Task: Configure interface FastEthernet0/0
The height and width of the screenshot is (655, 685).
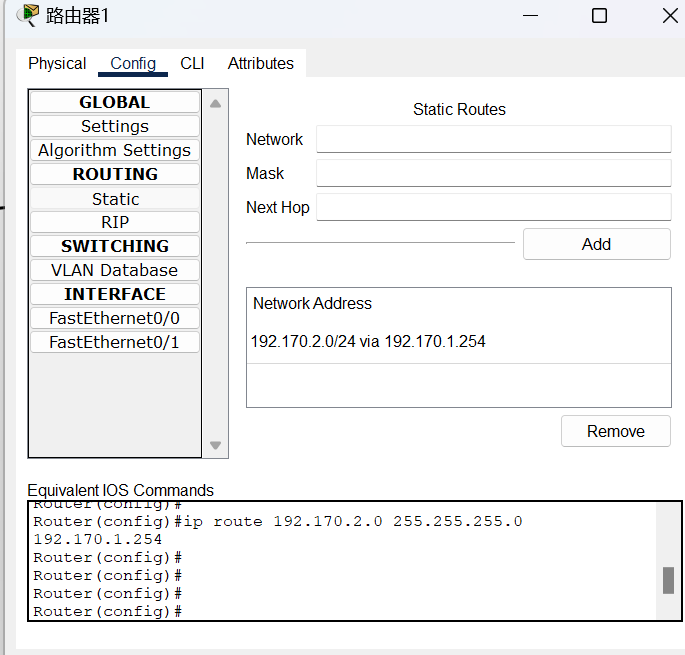Action: tap(115, 318)
